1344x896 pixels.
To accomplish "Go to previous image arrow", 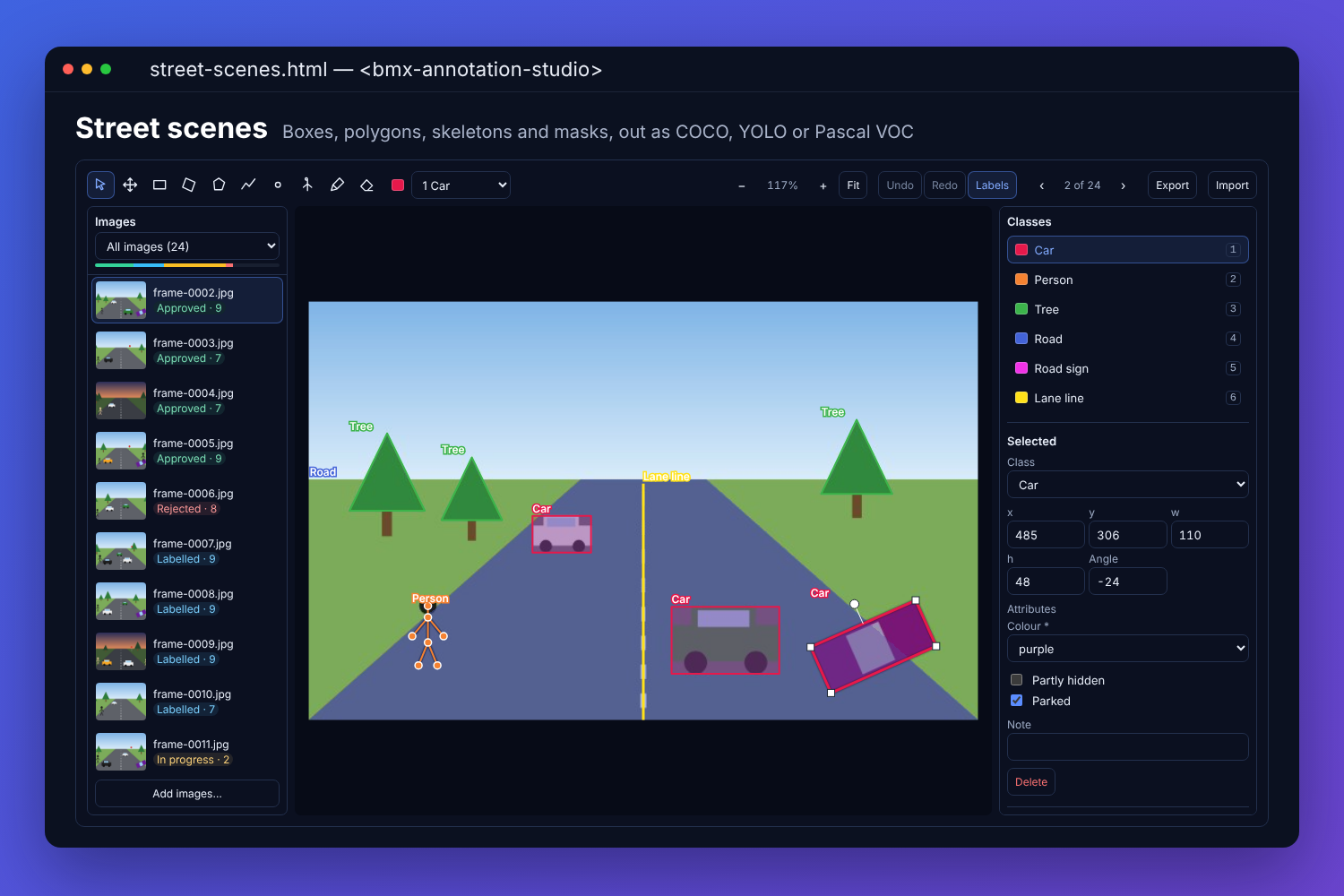I will [1041, 185].
